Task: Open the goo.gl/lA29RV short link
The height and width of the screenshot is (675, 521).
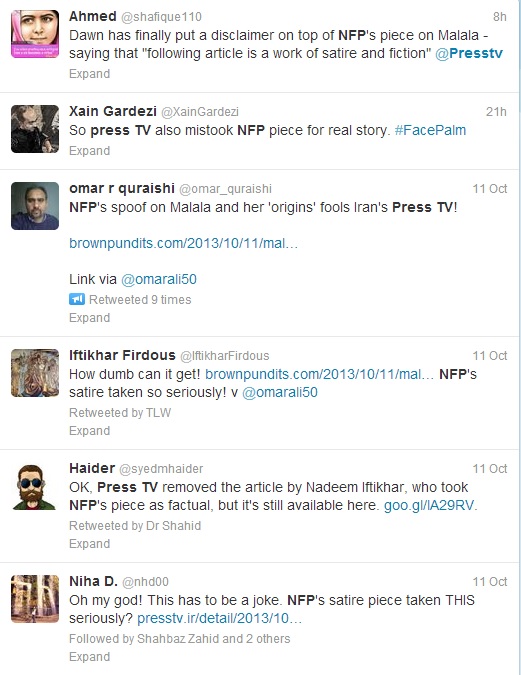Action: coord(429,505)
